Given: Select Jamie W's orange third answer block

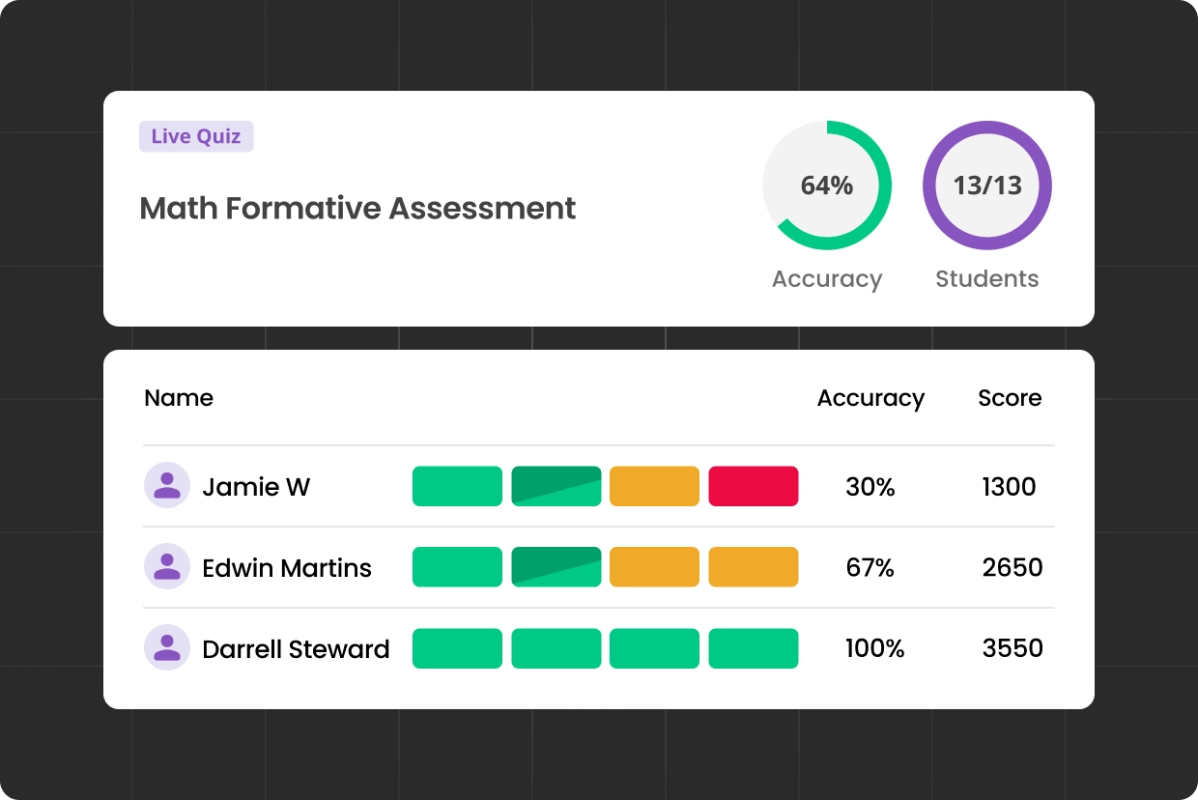Looking at the screenshot, I should pyautogui.click(x=654, y=486).
